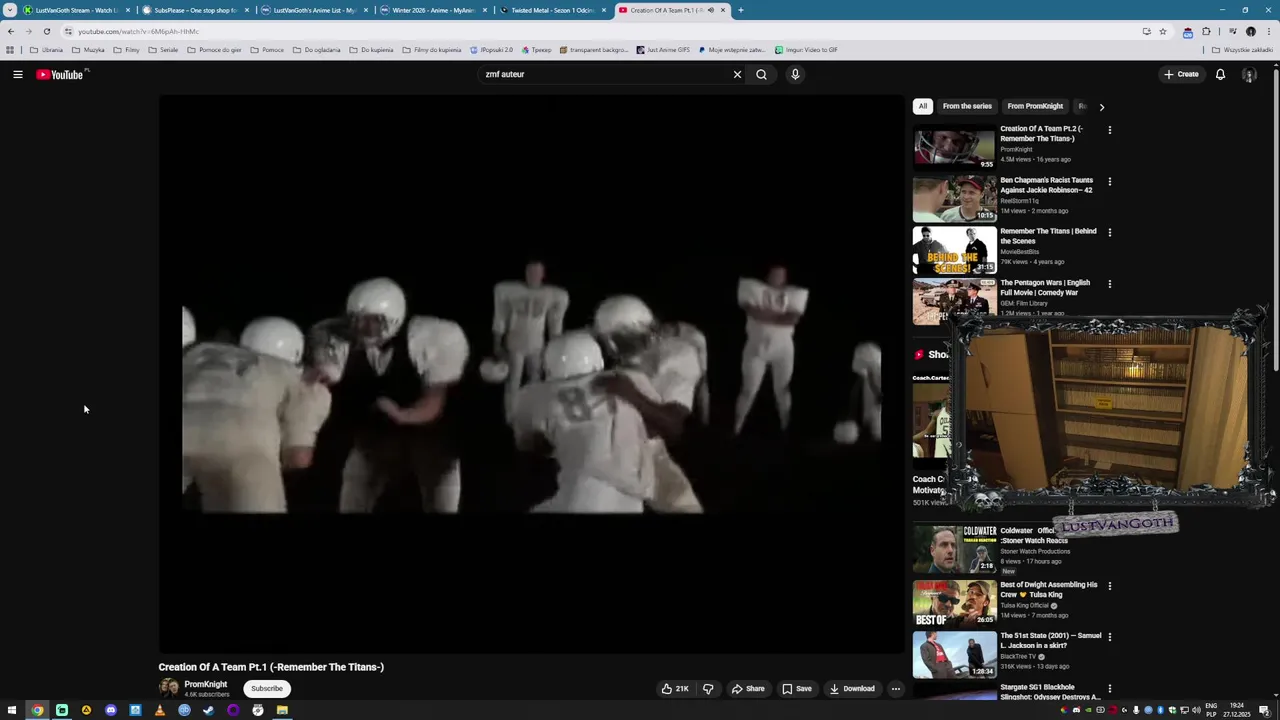Open the account avatar menu
This screenshot has width=1280, height=720.
click(x=1249, y=74)
